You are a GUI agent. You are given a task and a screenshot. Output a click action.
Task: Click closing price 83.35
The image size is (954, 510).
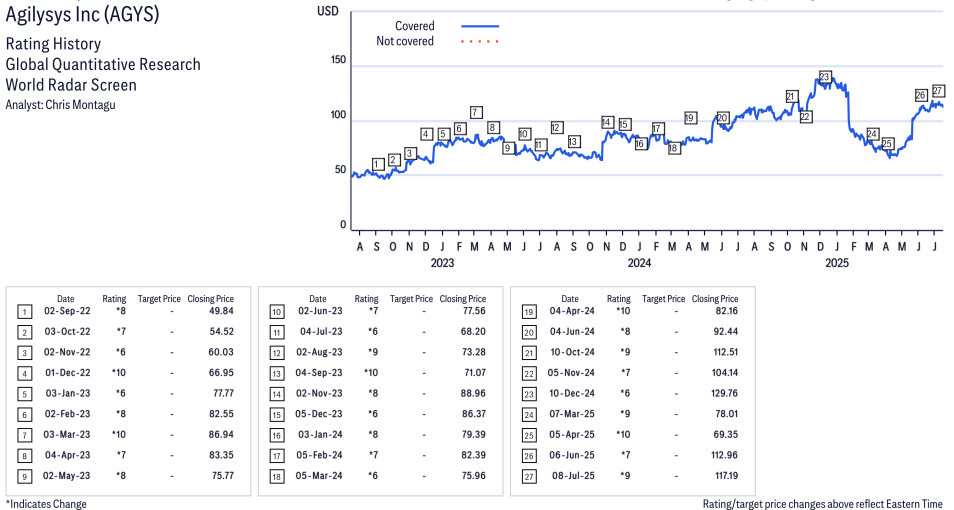tap(222, 455)
